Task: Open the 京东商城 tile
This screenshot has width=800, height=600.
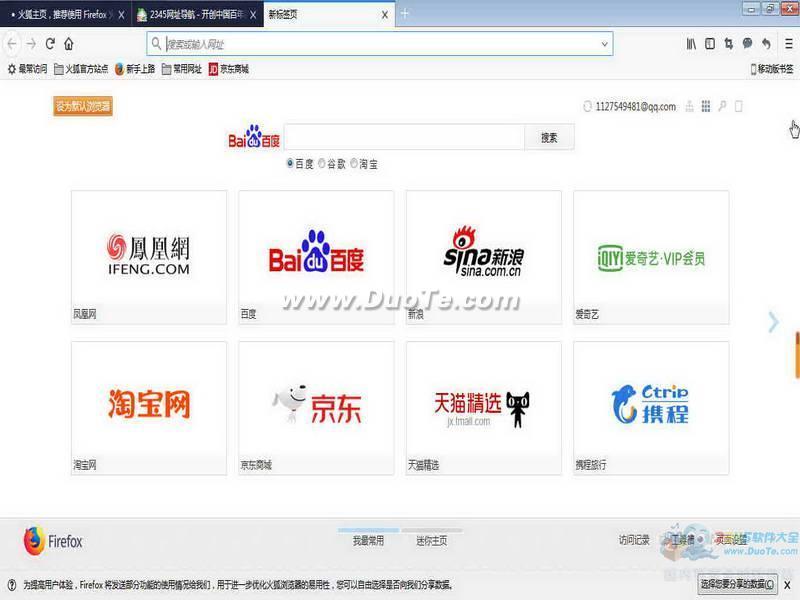Action: tap(316, 408)
